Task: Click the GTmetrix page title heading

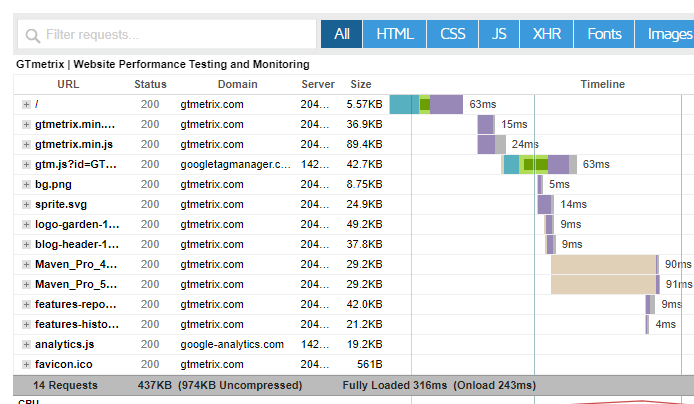Action: tap(163, 64)
